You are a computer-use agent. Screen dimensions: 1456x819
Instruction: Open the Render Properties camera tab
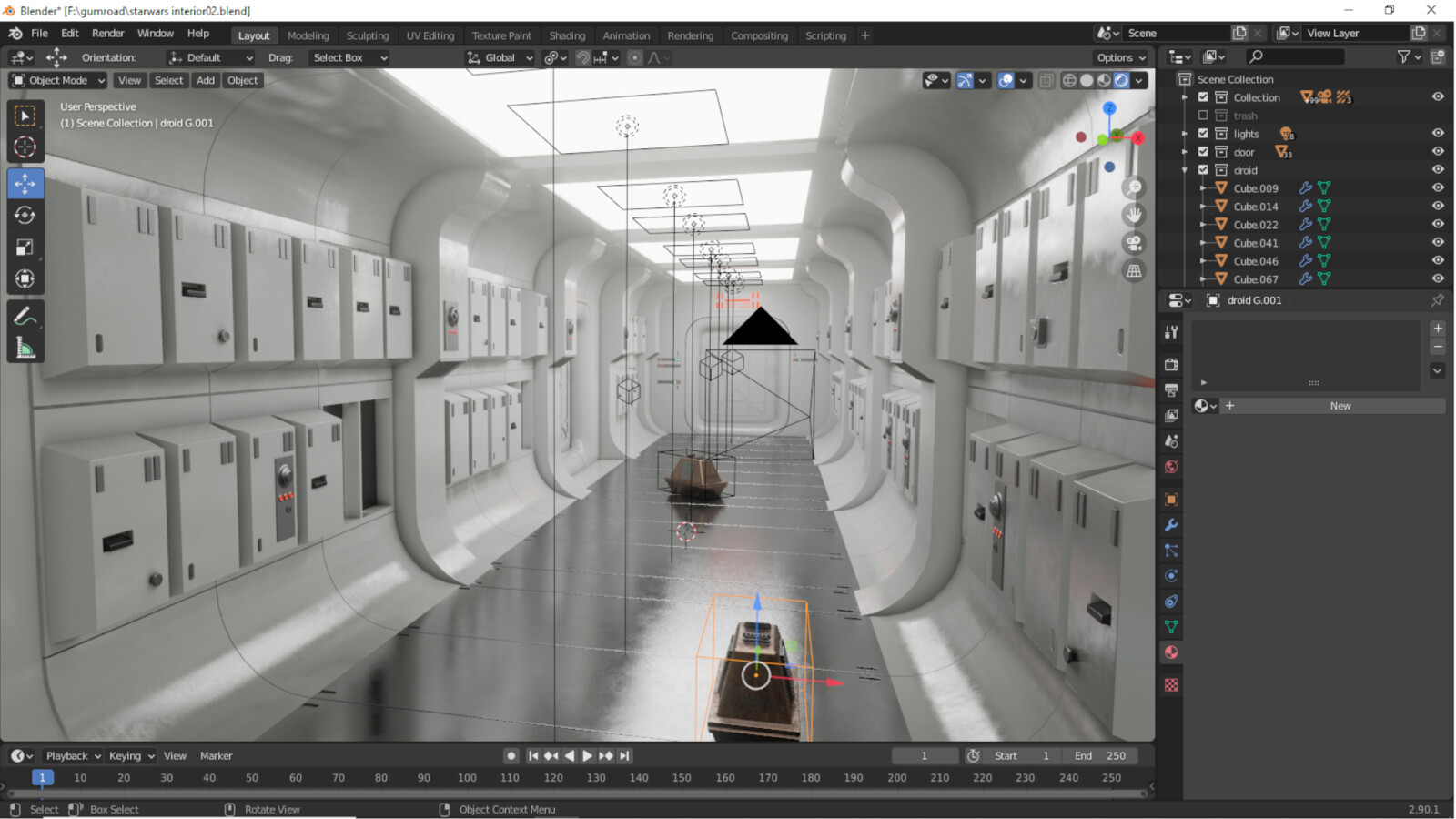(x=1172, y=363)
